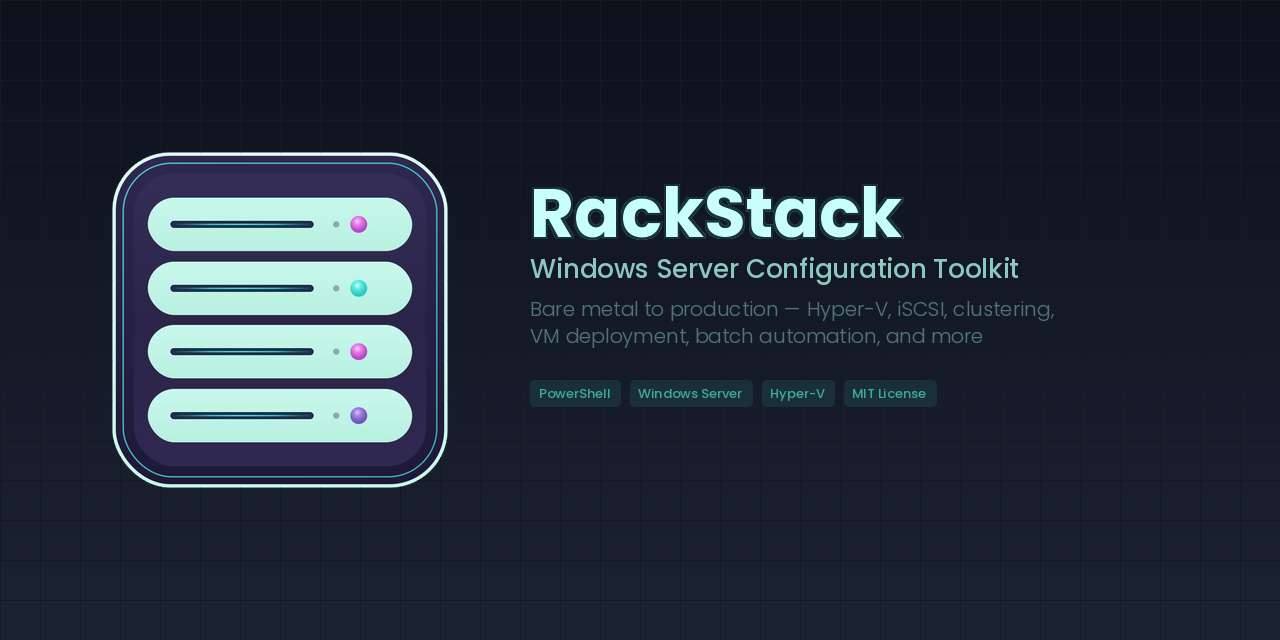Click the second server bay drive slot
The image size is (1280, 640).
(240, 288)
